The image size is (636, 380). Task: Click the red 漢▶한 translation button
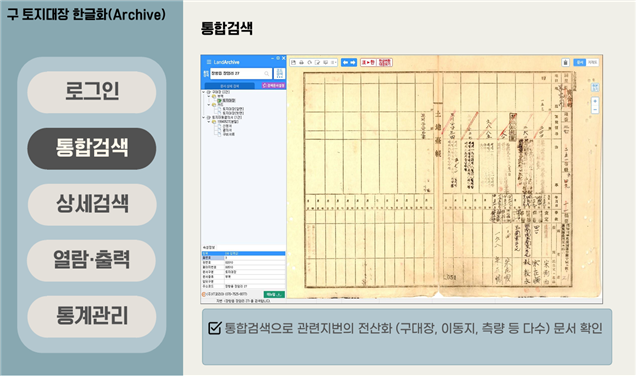pos(368,62)
